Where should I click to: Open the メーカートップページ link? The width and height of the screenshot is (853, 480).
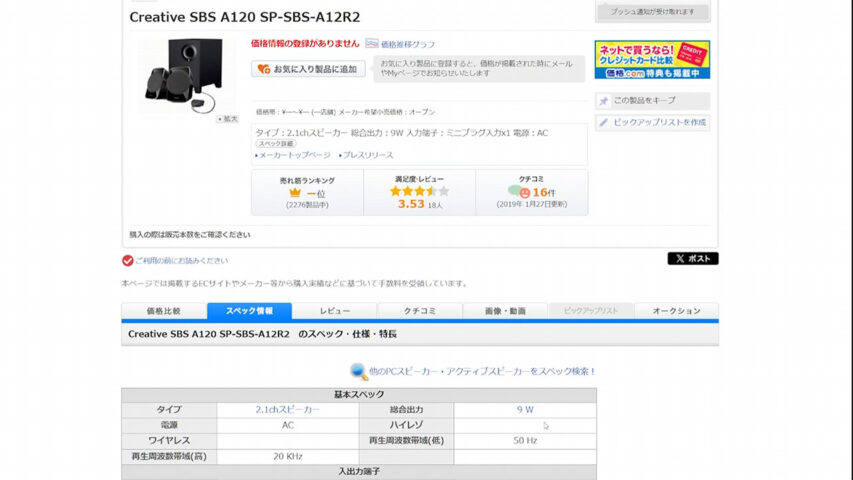pos(294,155)
